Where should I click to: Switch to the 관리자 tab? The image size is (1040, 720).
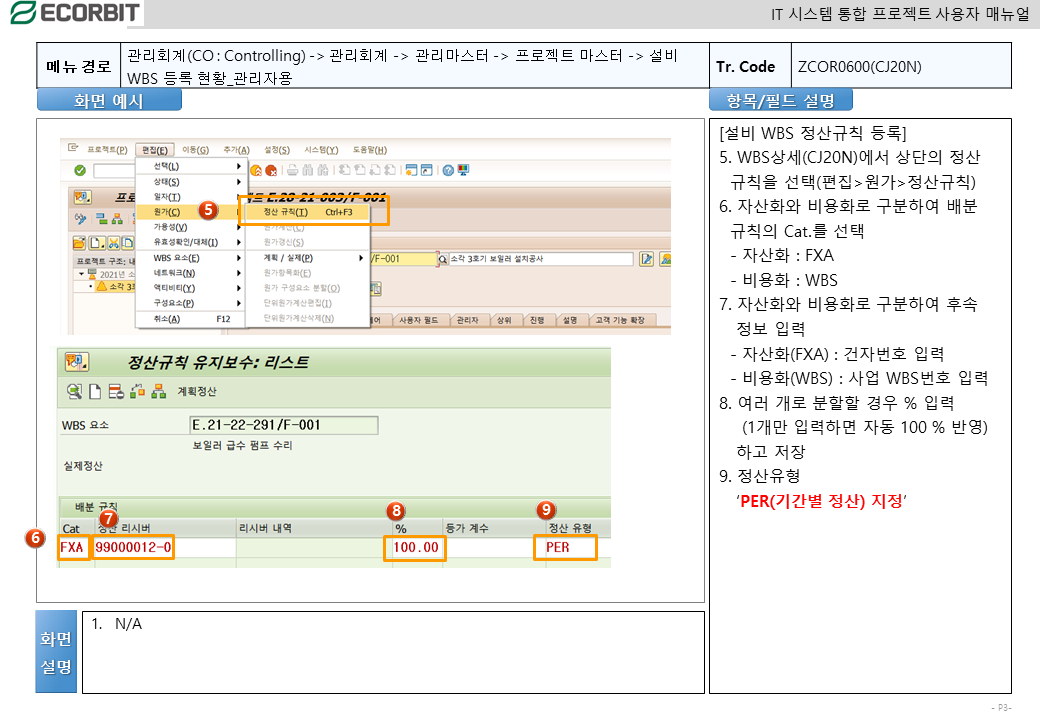tap(466, 320)
